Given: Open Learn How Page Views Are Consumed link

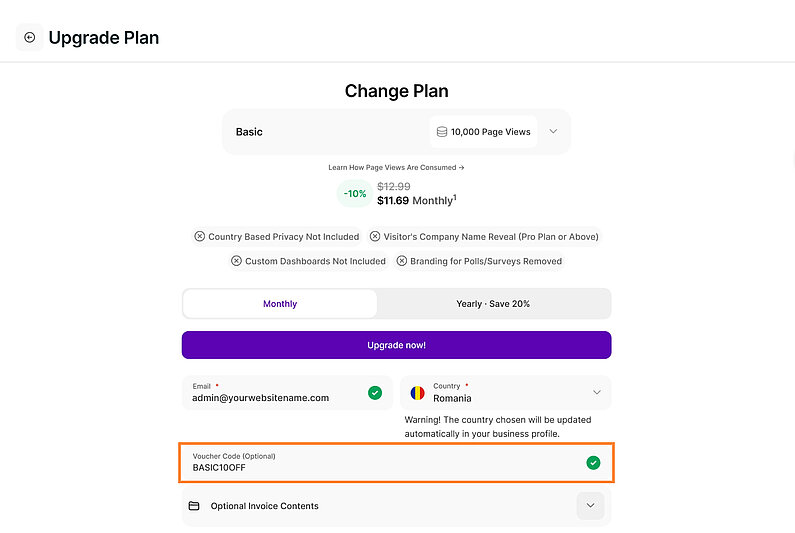Looking at the screenshot, I should (396, 168).
